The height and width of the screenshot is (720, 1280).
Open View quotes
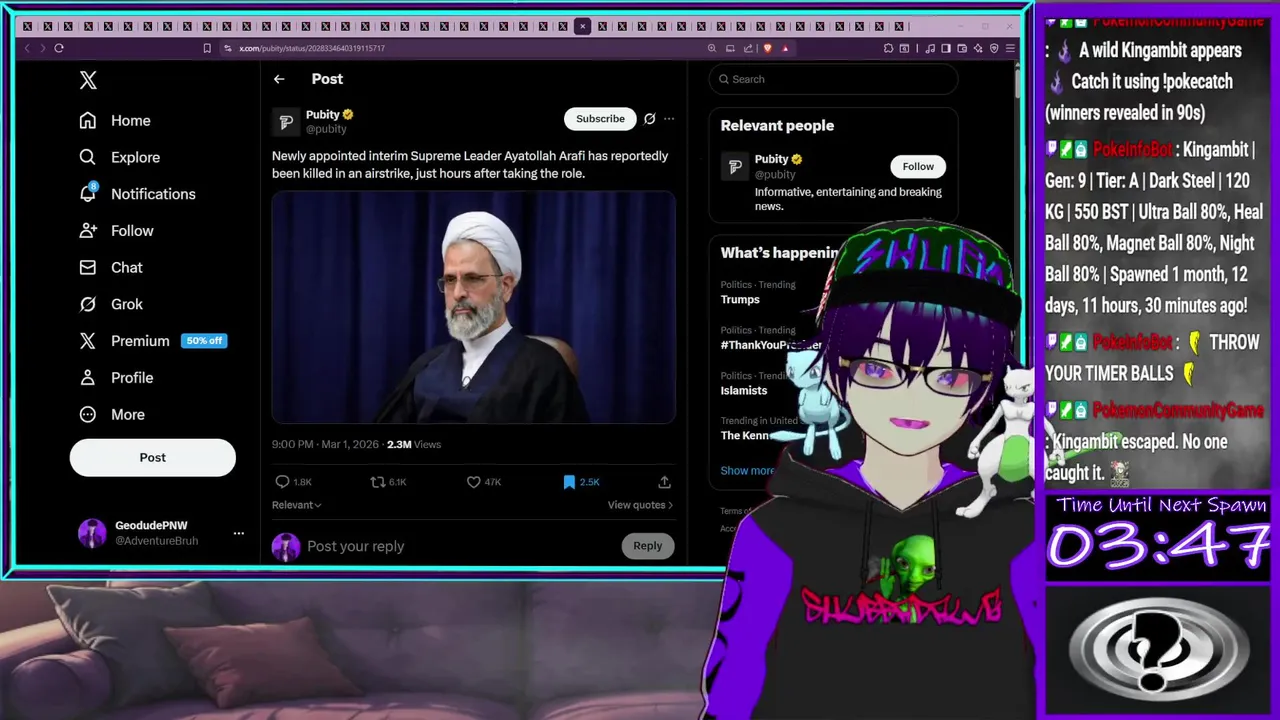[640, 505]
